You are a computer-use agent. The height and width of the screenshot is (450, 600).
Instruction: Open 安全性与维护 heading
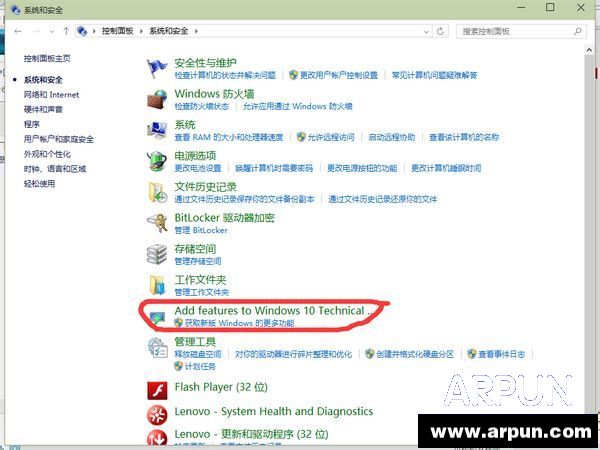coord(205,63)
